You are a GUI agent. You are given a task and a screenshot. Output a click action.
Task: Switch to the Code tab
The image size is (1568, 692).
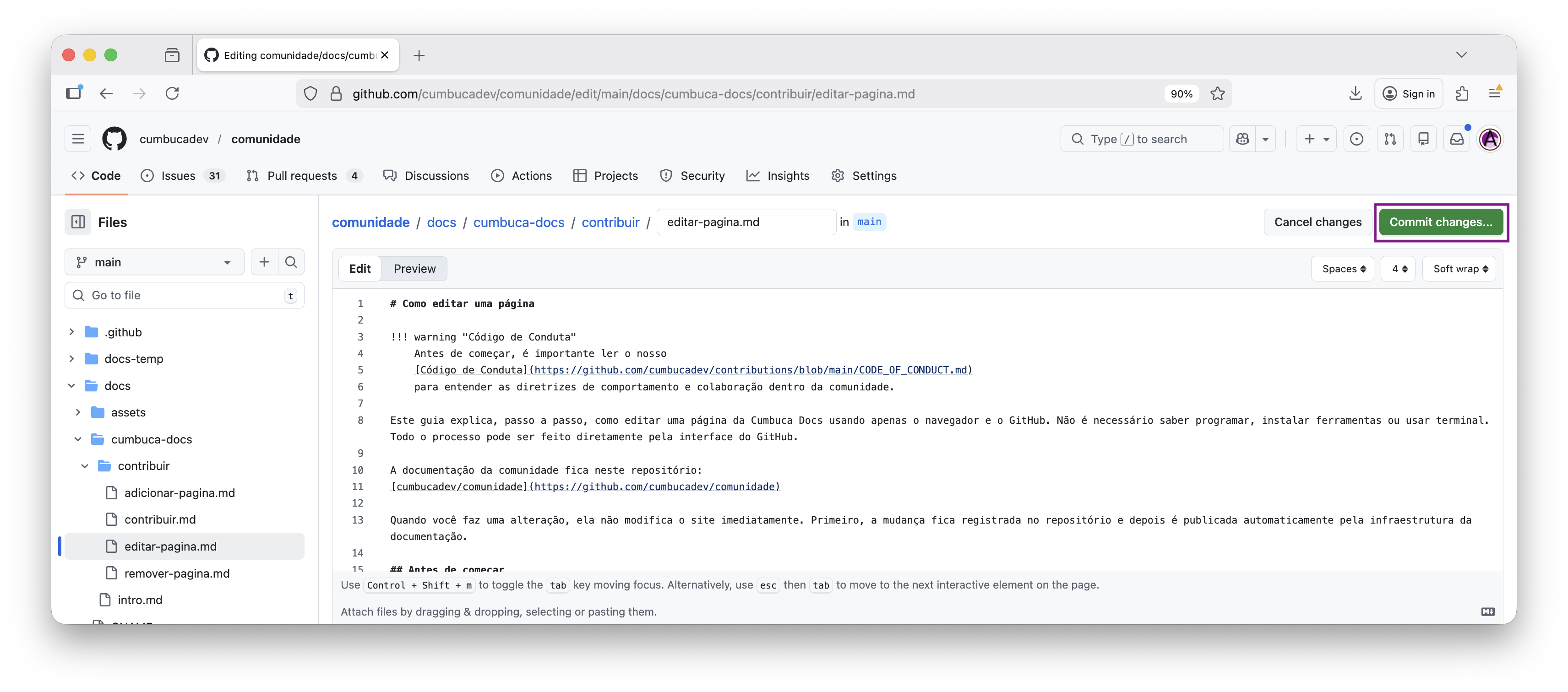tap(96, 175)
